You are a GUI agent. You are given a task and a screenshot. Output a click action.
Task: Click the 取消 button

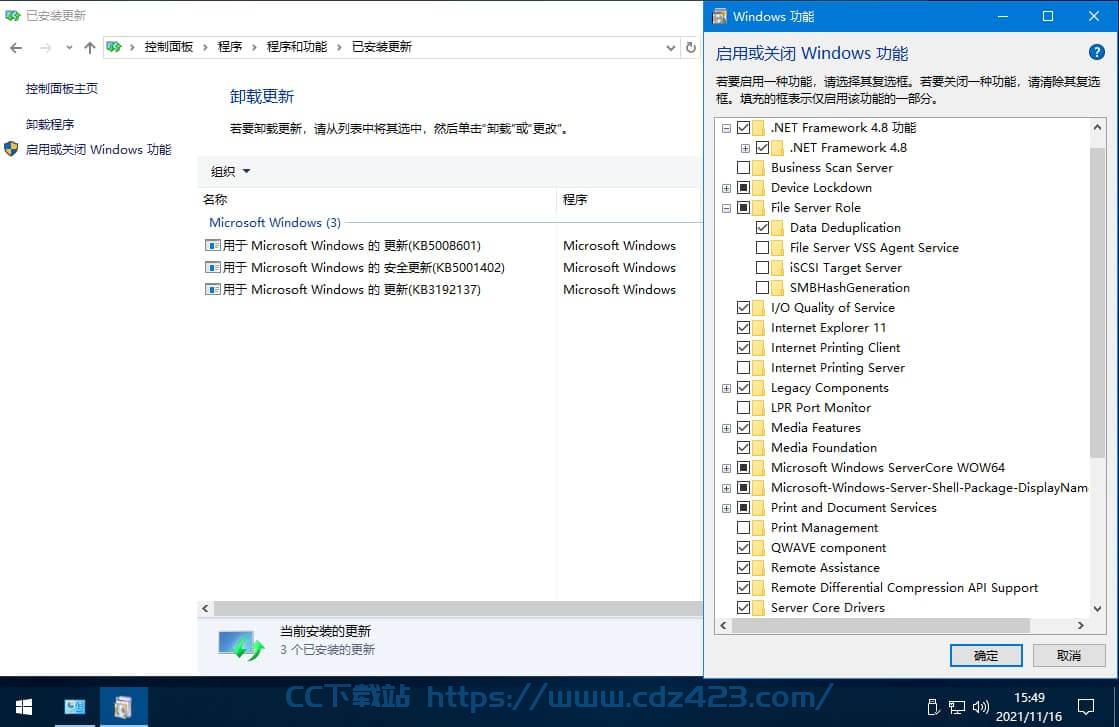1068,656
